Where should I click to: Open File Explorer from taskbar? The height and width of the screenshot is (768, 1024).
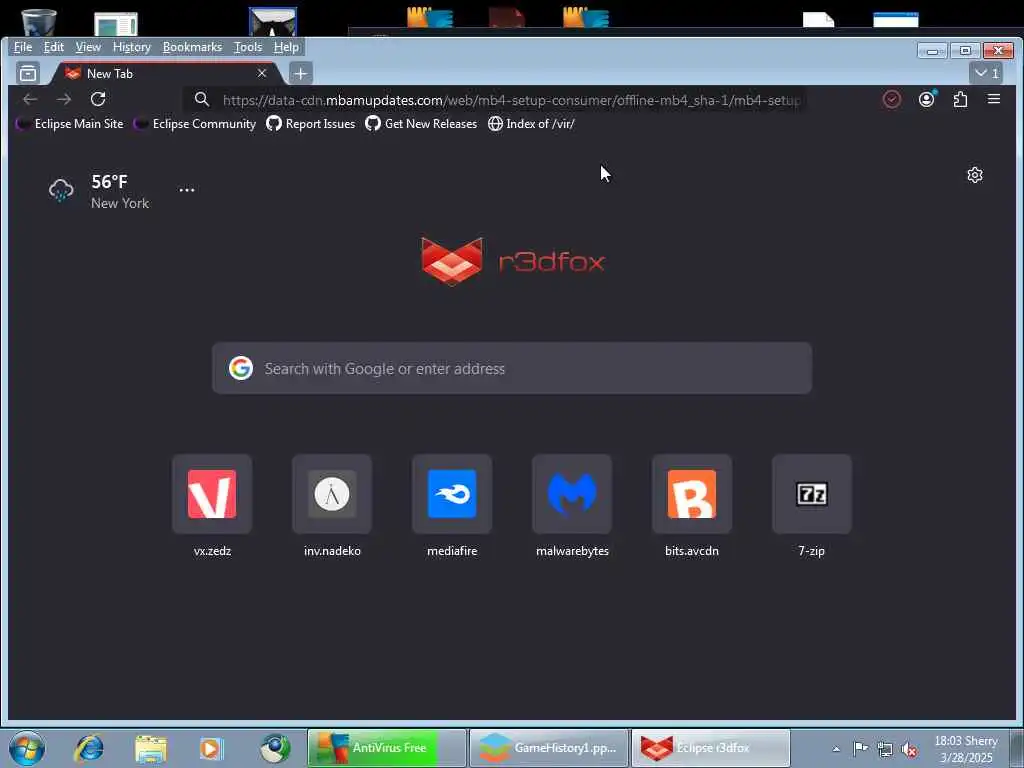pyautogui.click(x=151, y=748)
